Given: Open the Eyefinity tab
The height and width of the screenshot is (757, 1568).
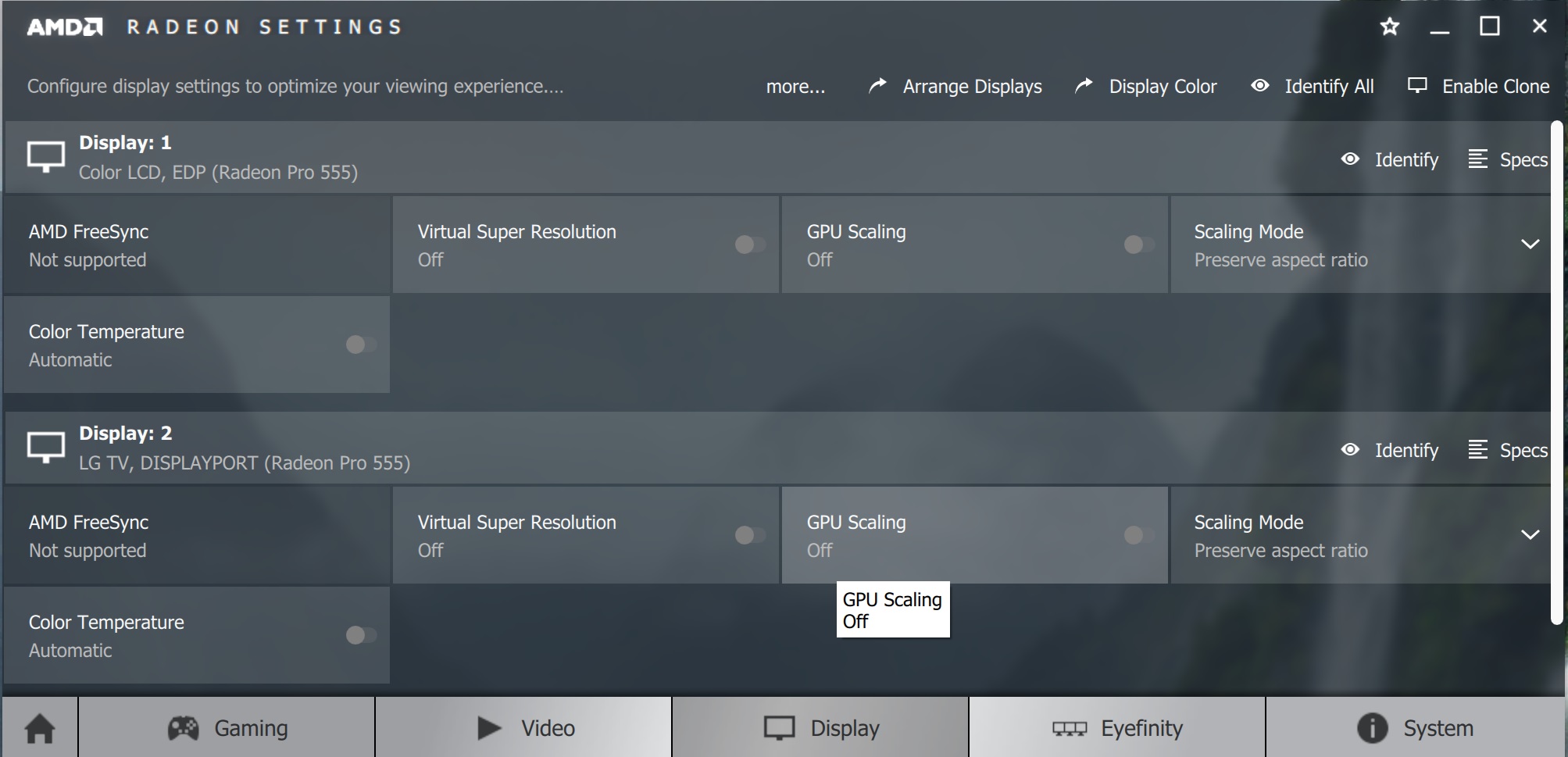Looking at the screenshot, I should click(x=1117, y=728).
